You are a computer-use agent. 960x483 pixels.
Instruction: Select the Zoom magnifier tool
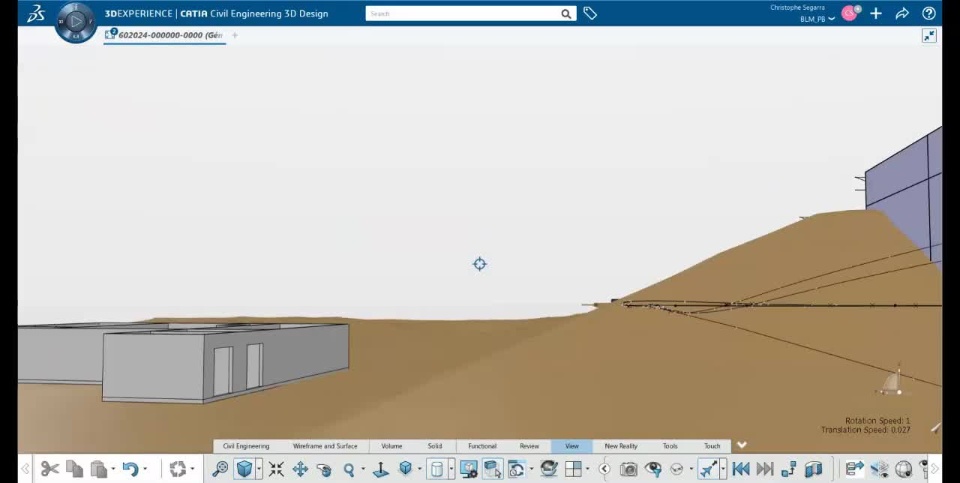[348, 470]
